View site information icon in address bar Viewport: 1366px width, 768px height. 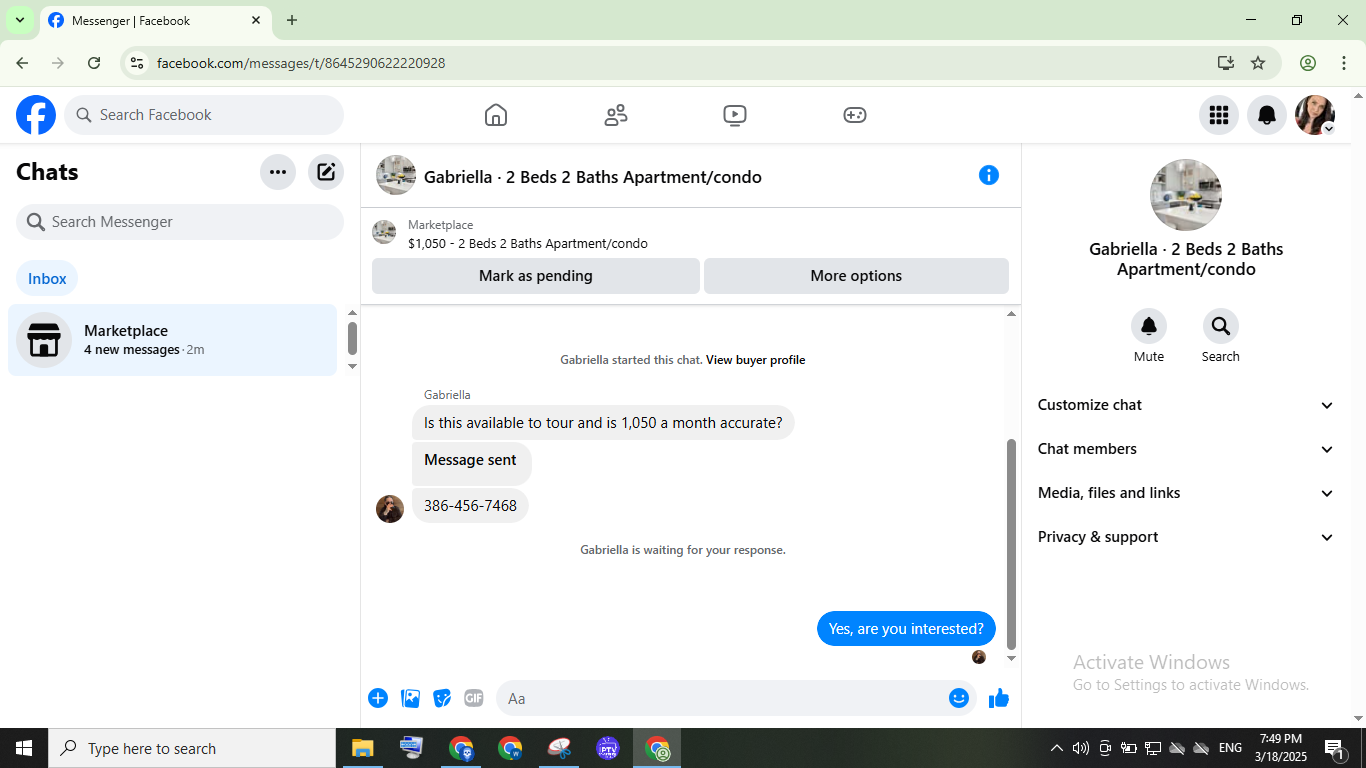tap(137, 63)
